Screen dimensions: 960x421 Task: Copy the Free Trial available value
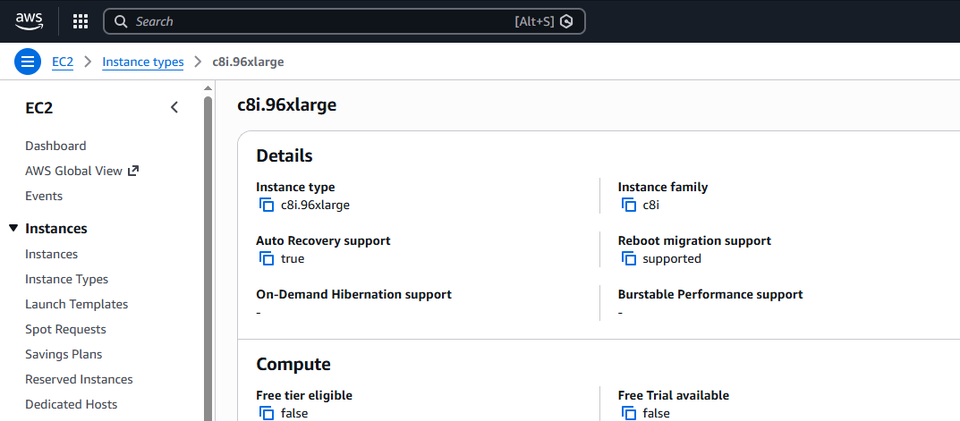click(628, 413)
